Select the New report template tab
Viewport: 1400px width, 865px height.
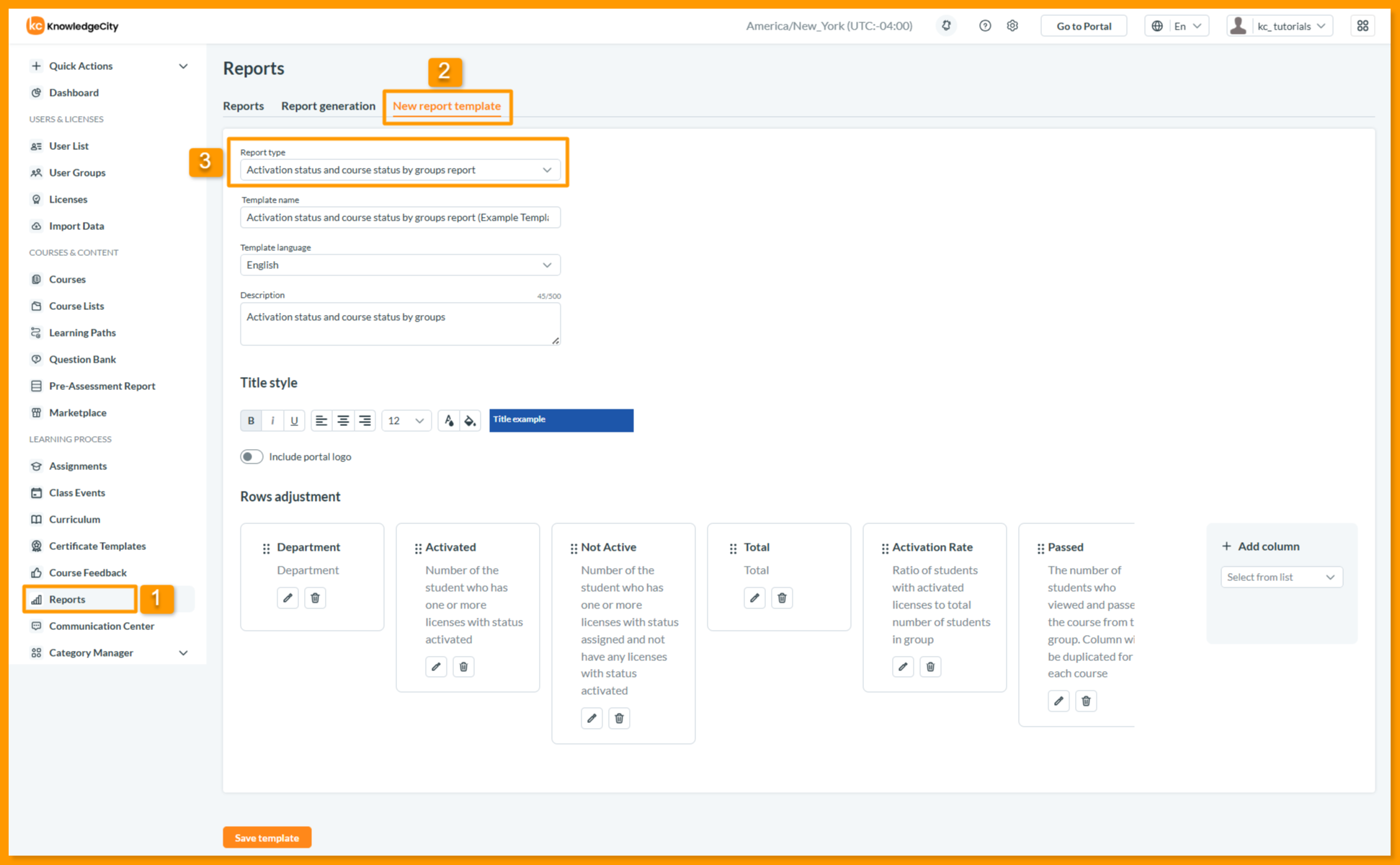click(447, 106)
